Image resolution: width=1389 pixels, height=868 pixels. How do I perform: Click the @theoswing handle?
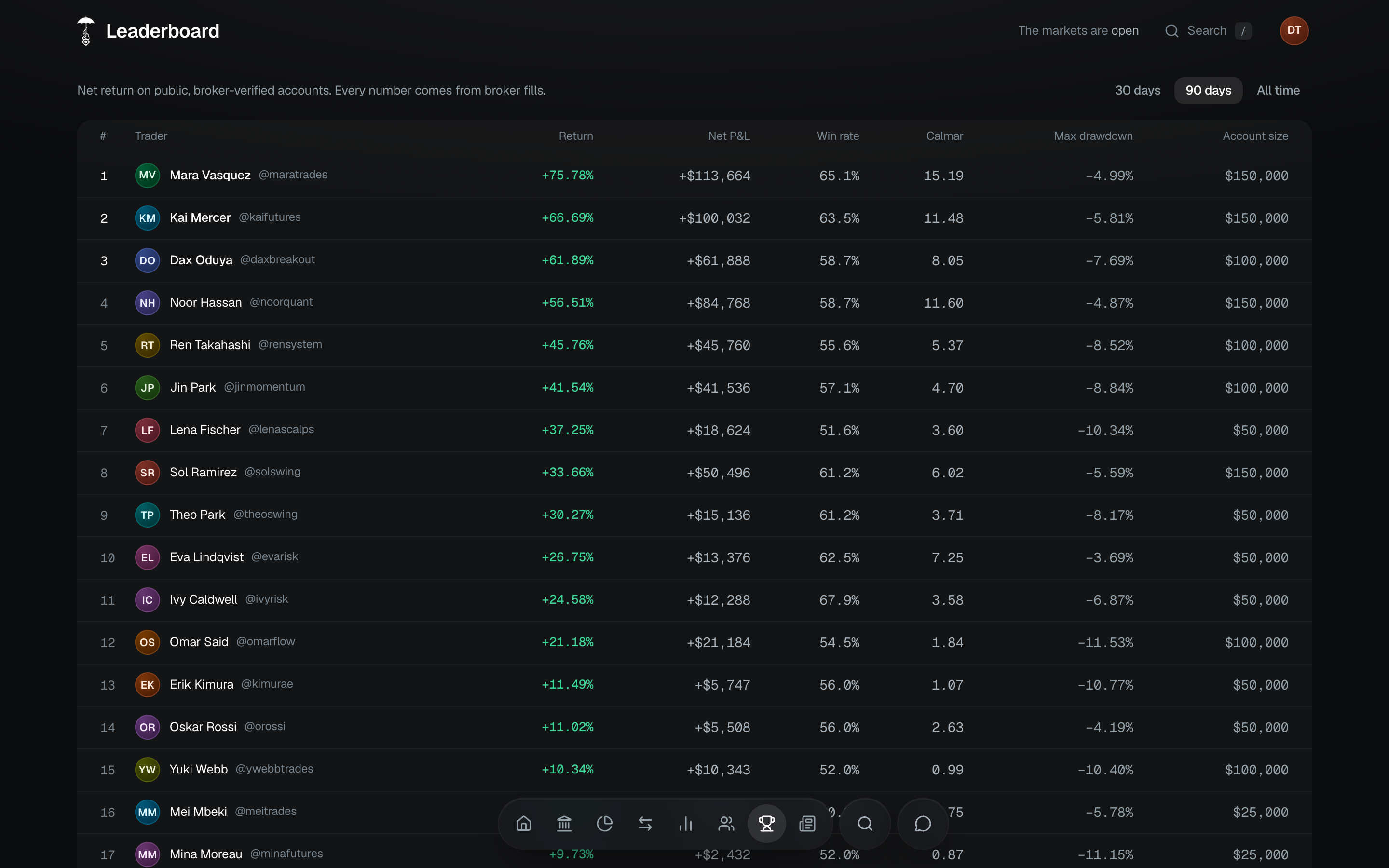[x=265, y=515]
